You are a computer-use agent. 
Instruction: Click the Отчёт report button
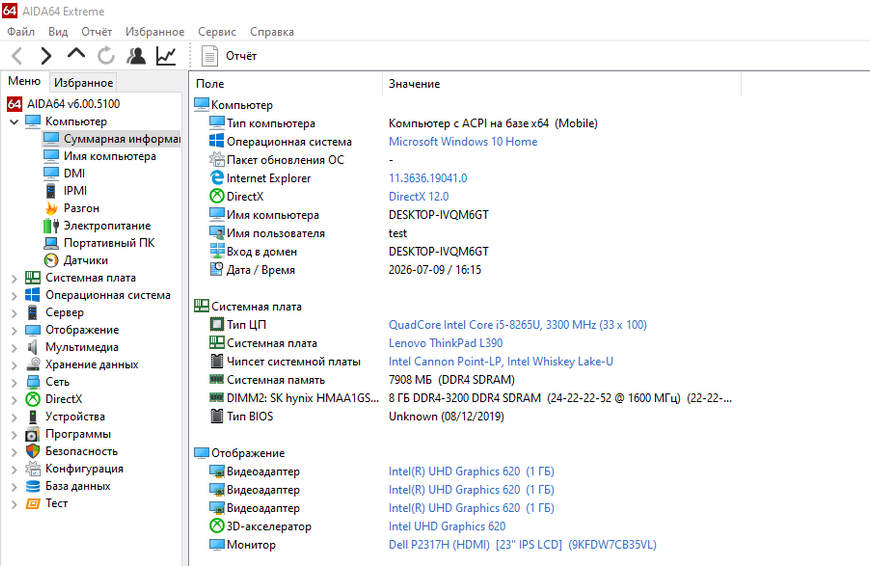229,56
